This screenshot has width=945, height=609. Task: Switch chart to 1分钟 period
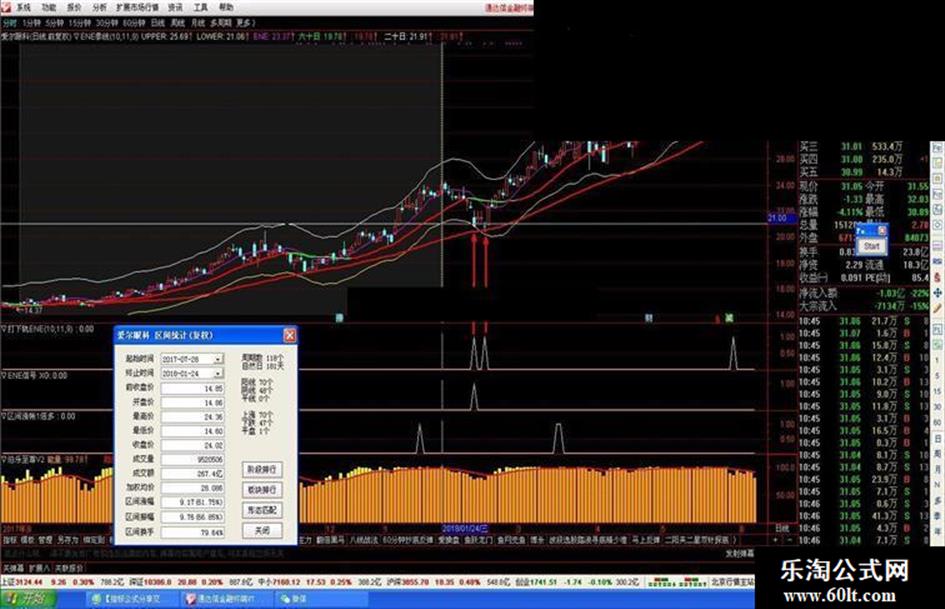click(x=31, y=23)
